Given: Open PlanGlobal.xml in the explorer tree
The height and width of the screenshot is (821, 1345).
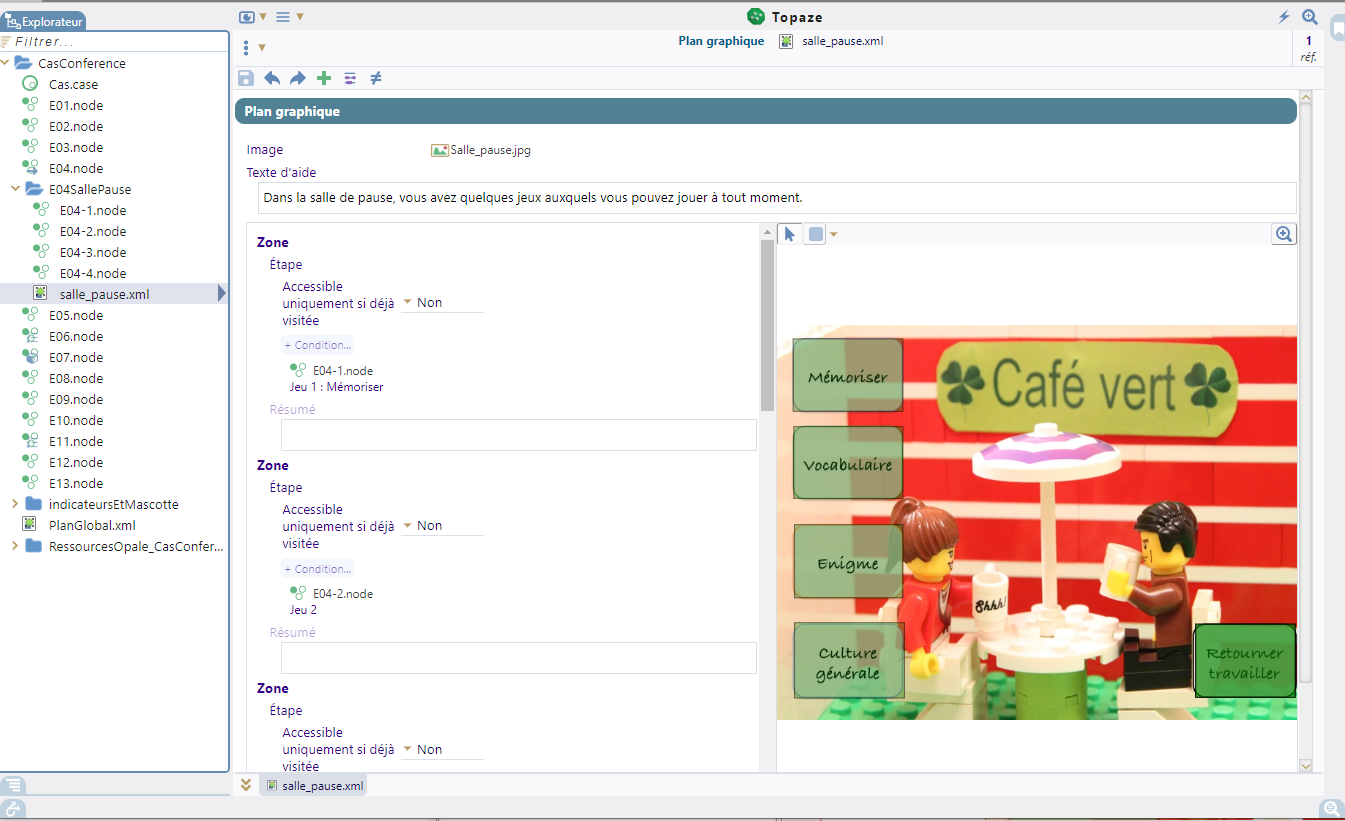Looking at the screenshot, I should [92, 525].
